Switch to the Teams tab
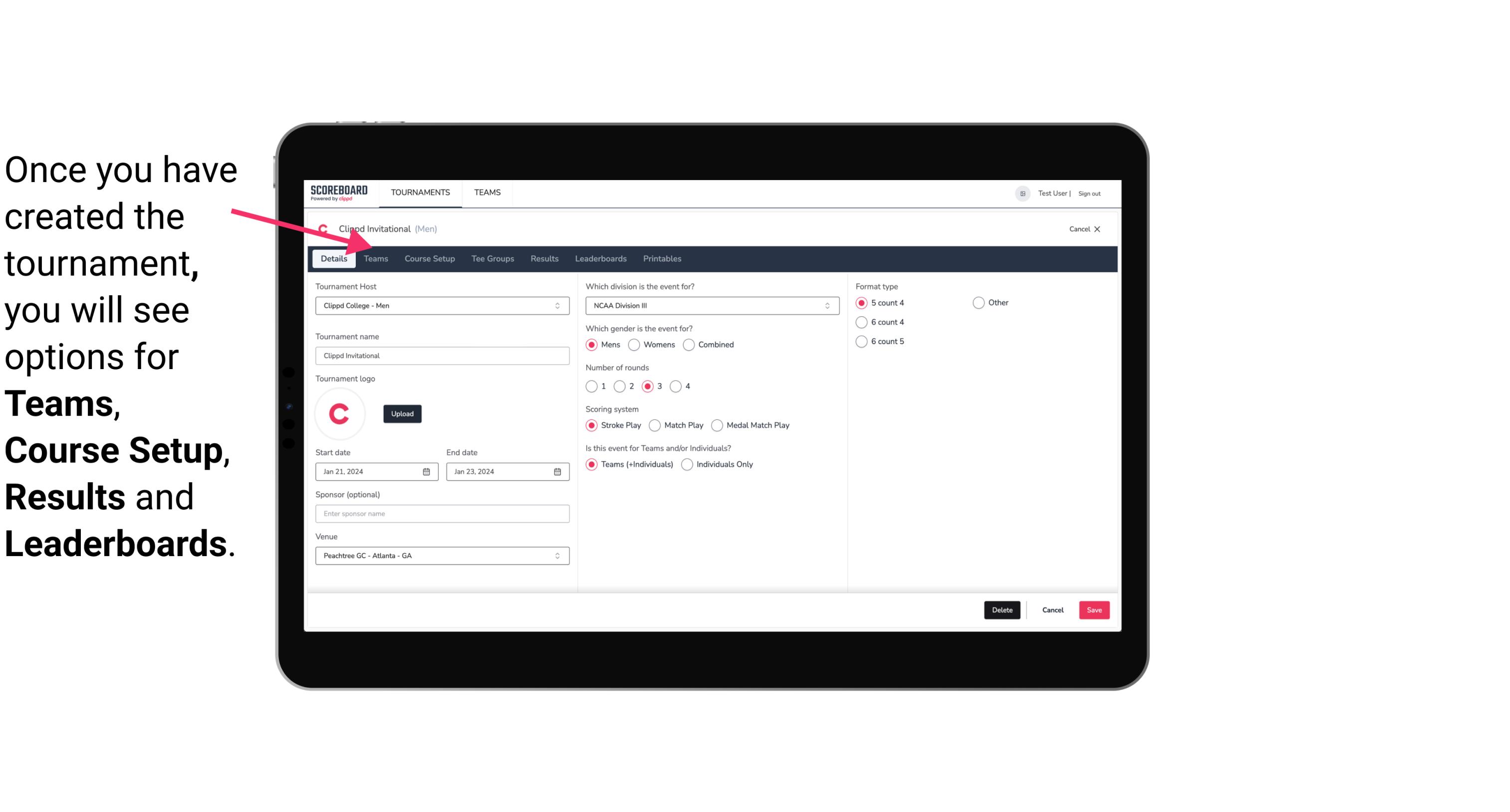This screenshot has width=1510, height=812. (x=376, y=258)
